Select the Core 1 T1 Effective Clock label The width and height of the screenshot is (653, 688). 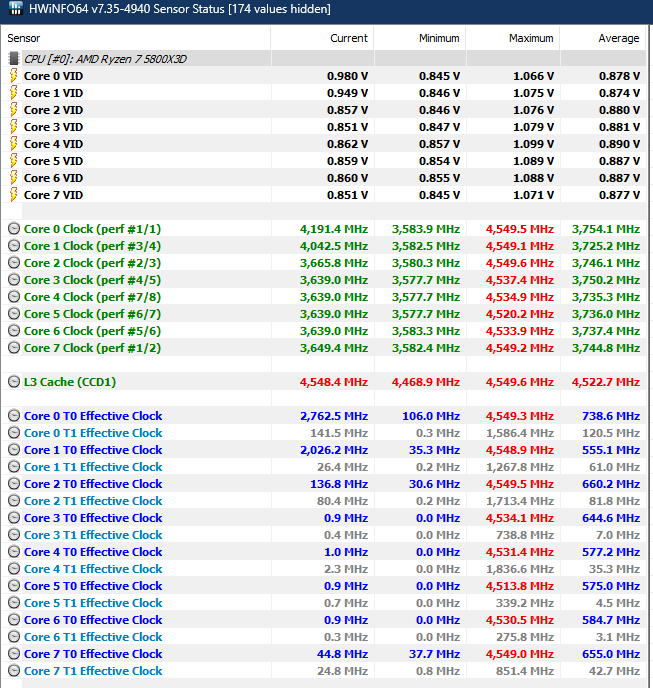(93, 467)
